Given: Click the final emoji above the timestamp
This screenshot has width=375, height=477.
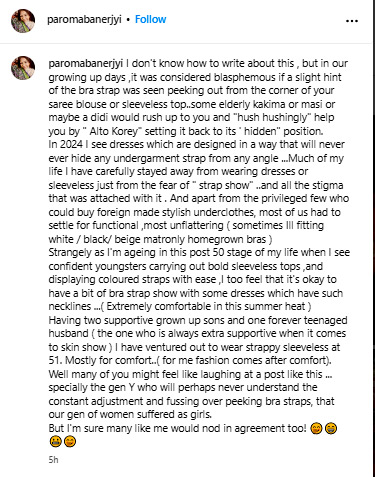Looking at the screenshot, I should point(70,442).
